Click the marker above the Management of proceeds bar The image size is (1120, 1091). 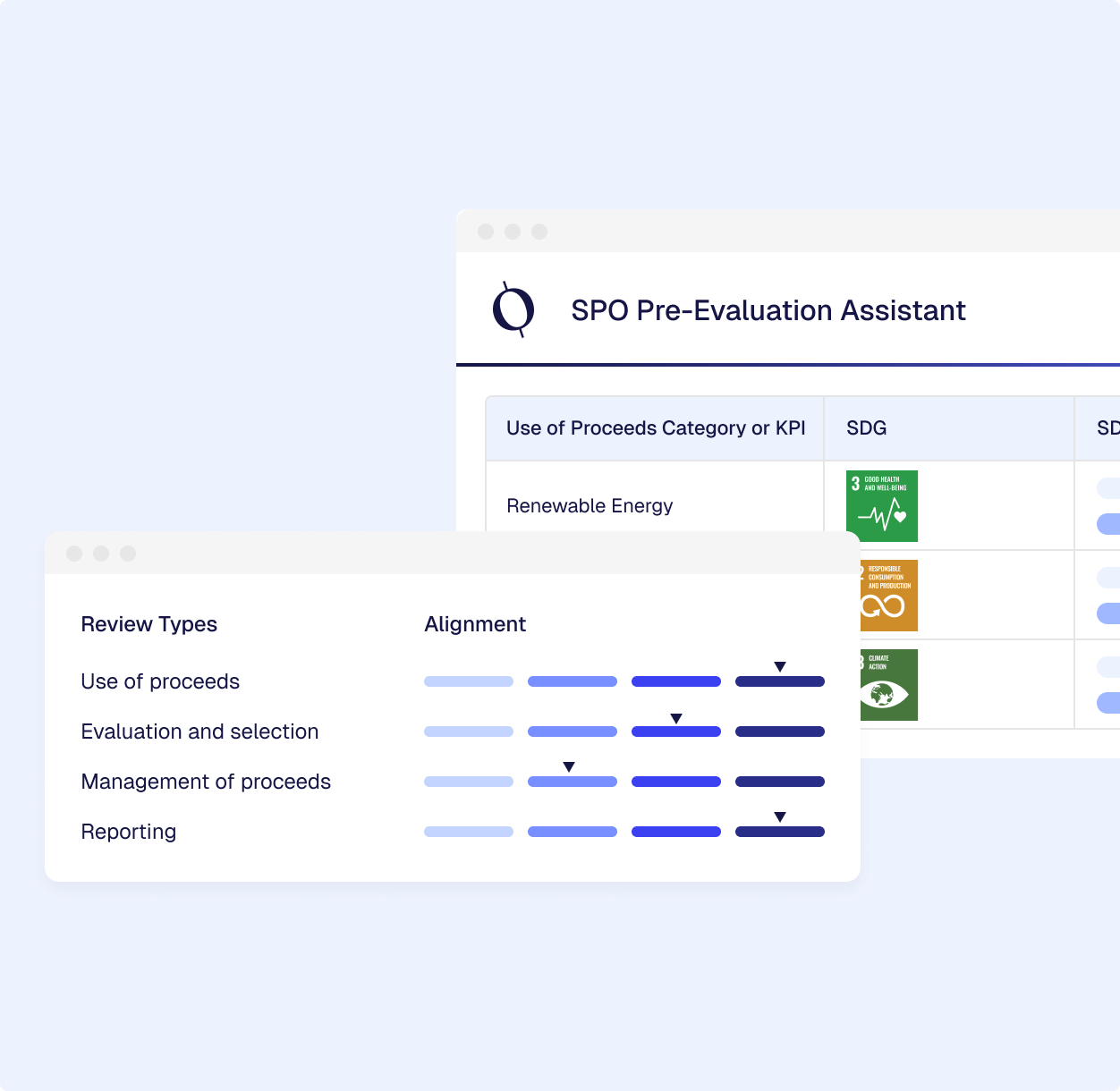point(570,765)
